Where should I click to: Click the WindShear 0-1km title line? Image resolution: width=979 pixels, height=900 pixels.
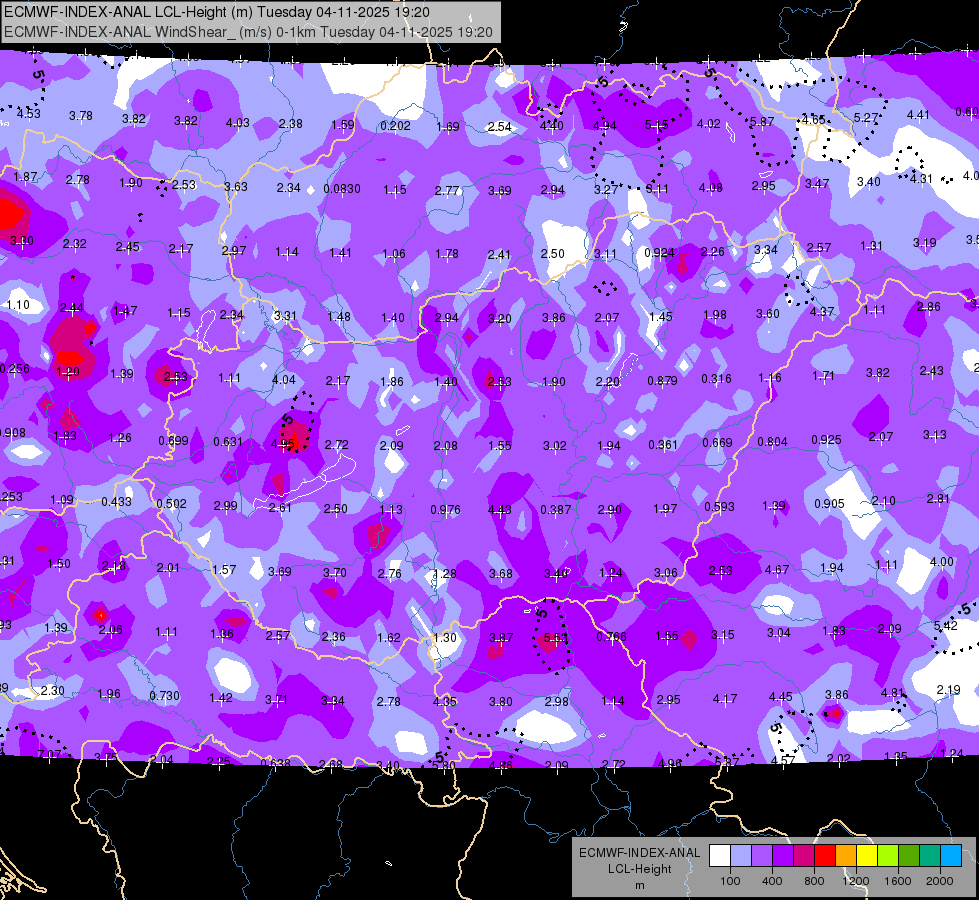(248, 32)
